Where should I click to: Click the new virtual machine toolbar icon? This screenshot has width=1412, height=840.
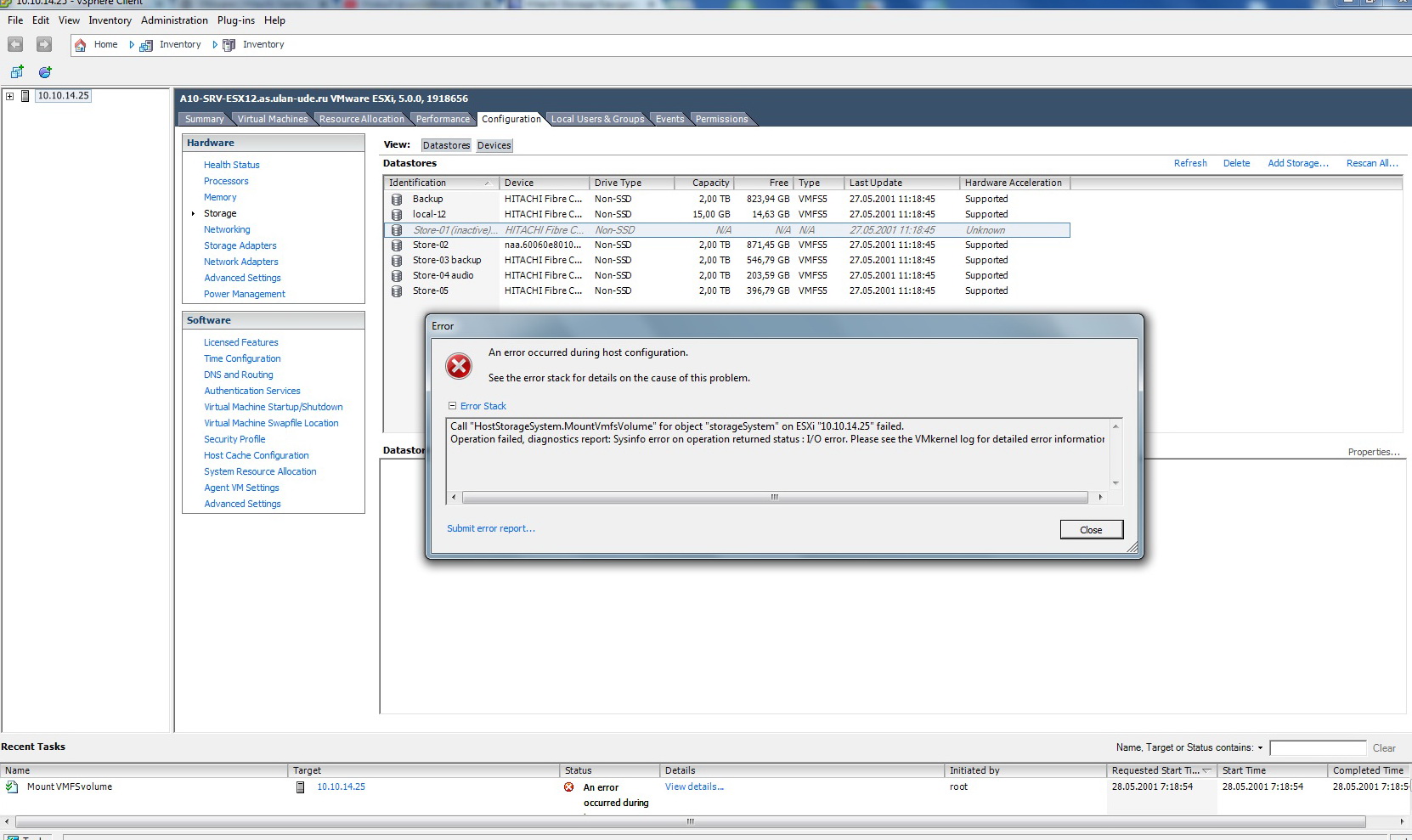click(x=16, y=72)
